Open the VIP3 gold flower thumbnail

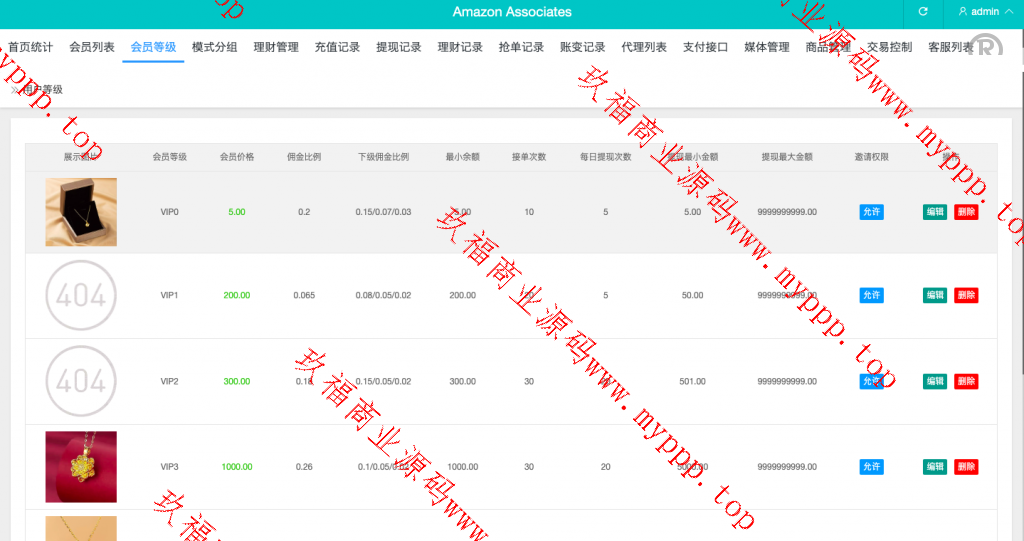(81, 467)
